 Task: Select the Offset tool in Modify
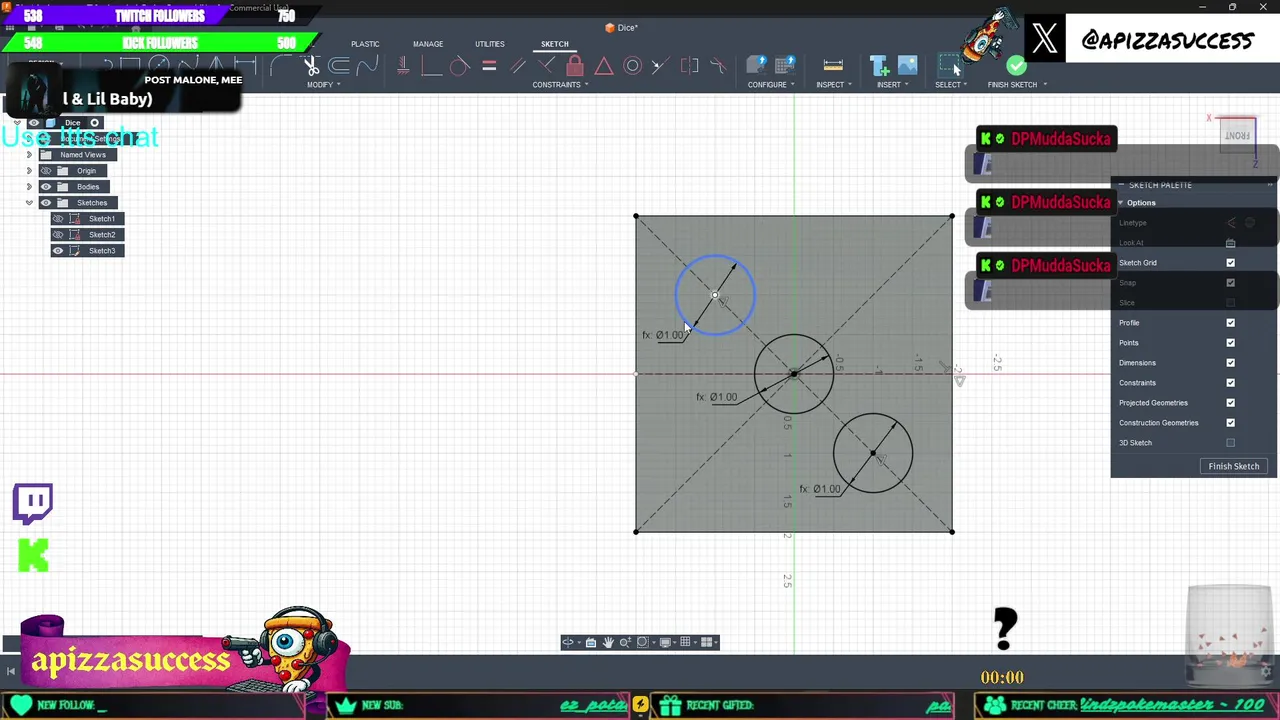point(339,66)
